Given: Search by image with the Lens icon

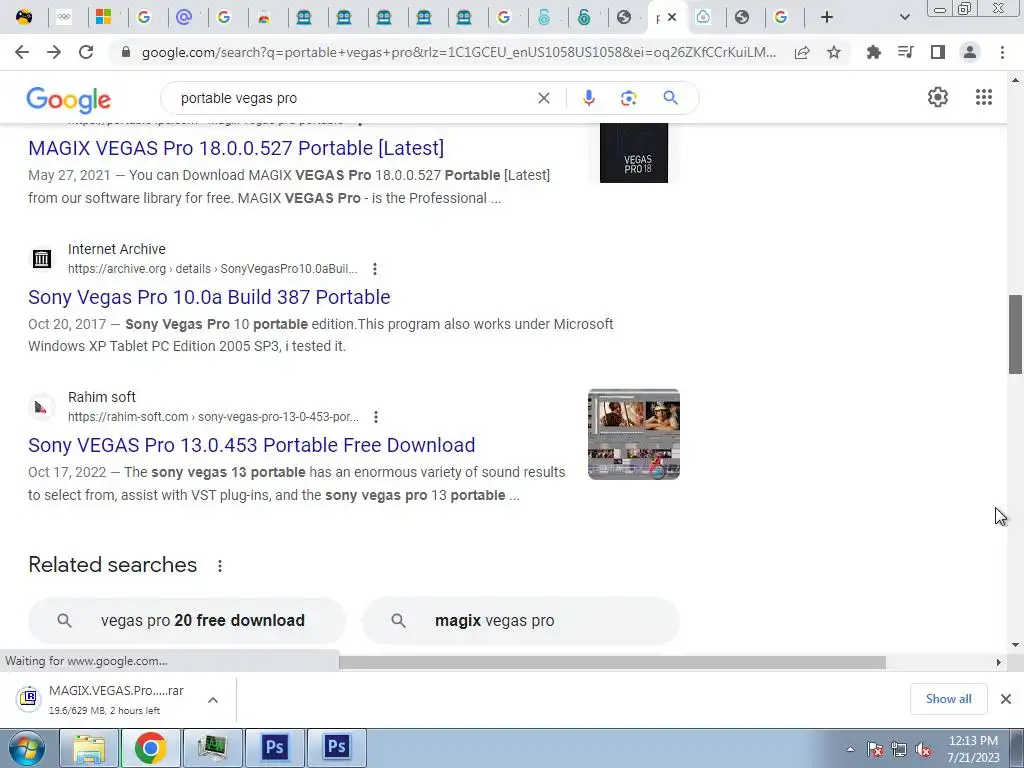Looking at the screenshot, I should coord(628,98).
